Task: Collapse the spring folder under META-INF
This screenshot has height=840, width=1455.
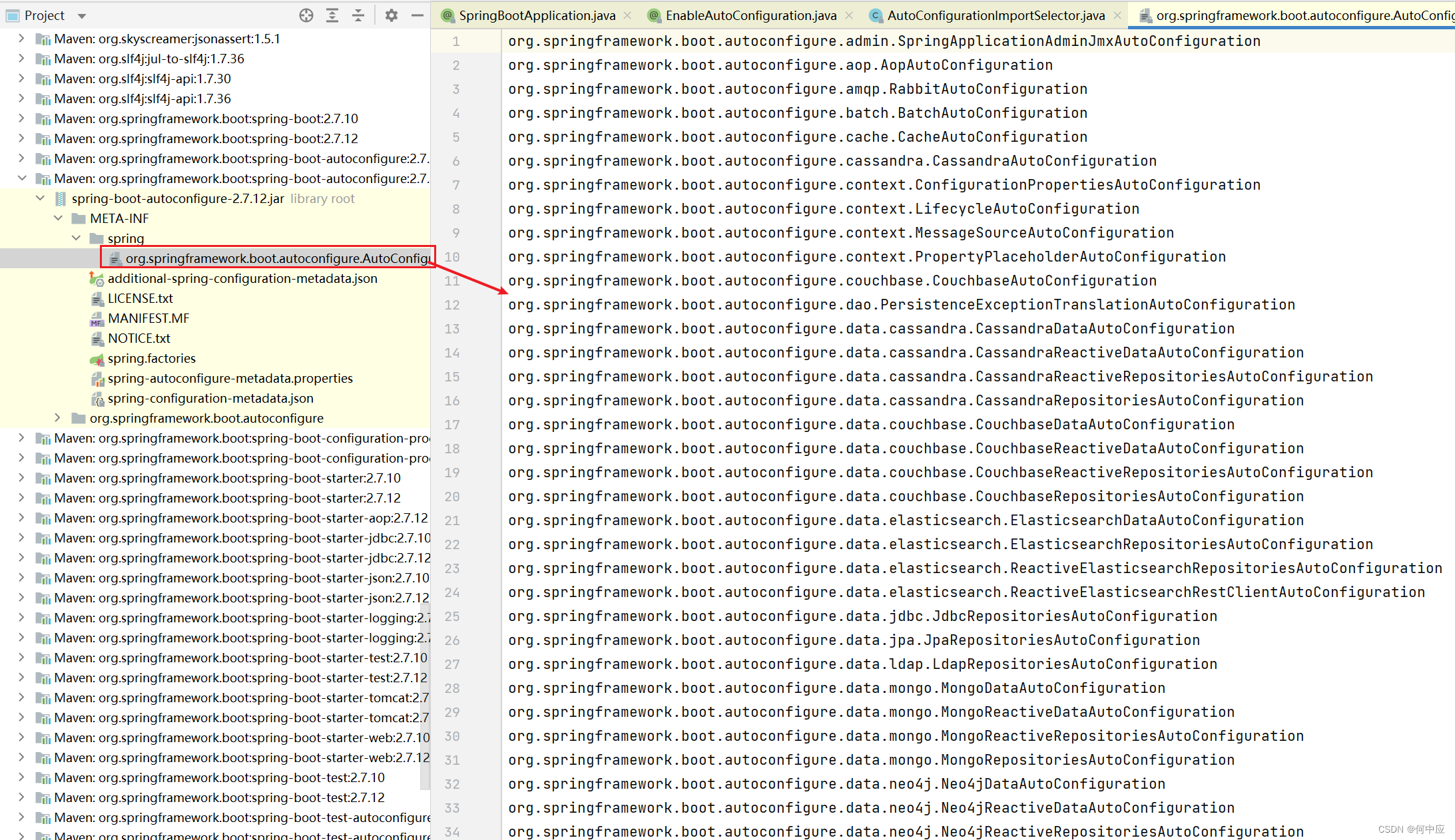Action: (76, 238)
